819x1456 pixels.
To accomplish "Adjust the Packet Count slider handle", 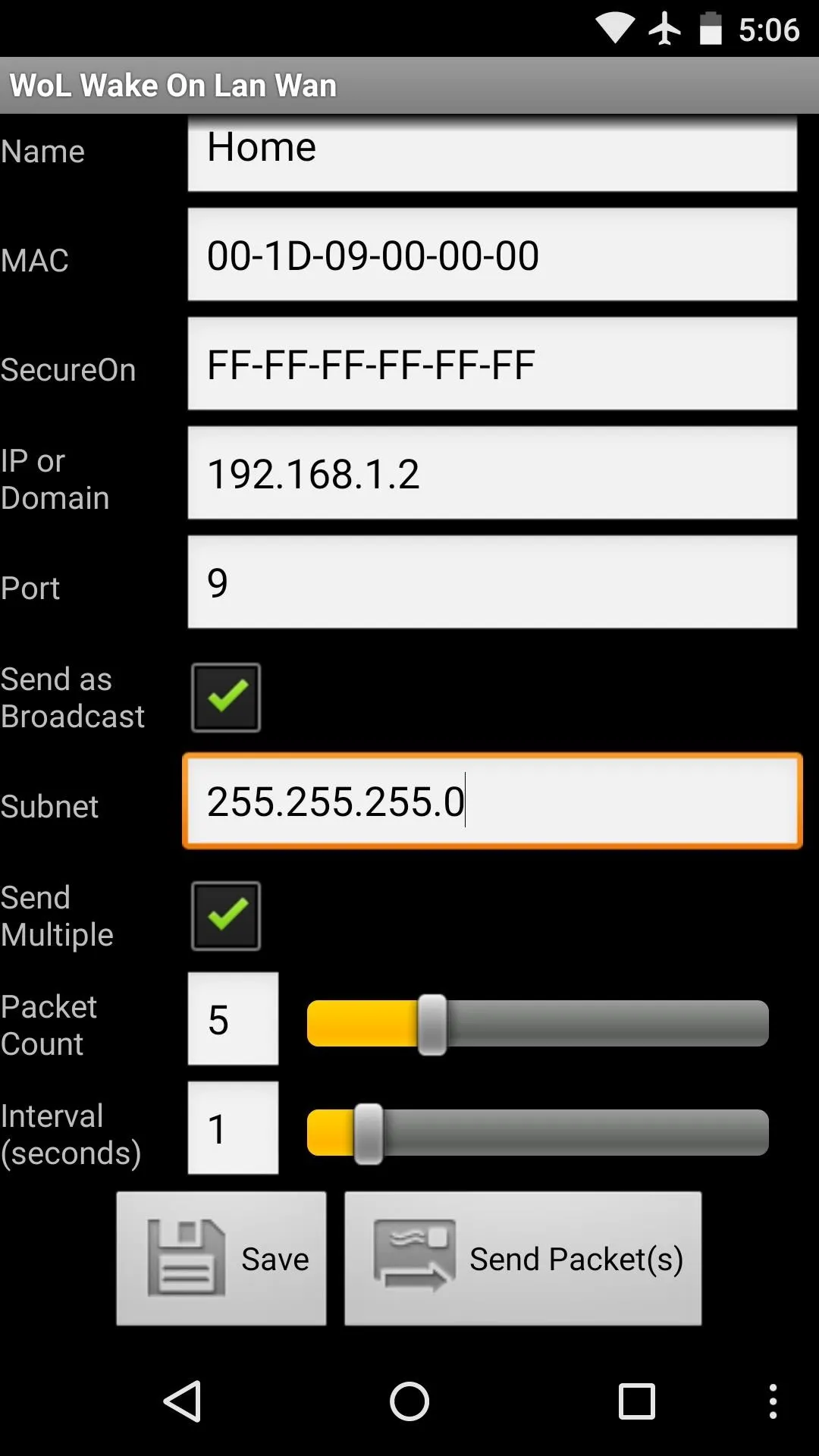I will click(432, 1025).
